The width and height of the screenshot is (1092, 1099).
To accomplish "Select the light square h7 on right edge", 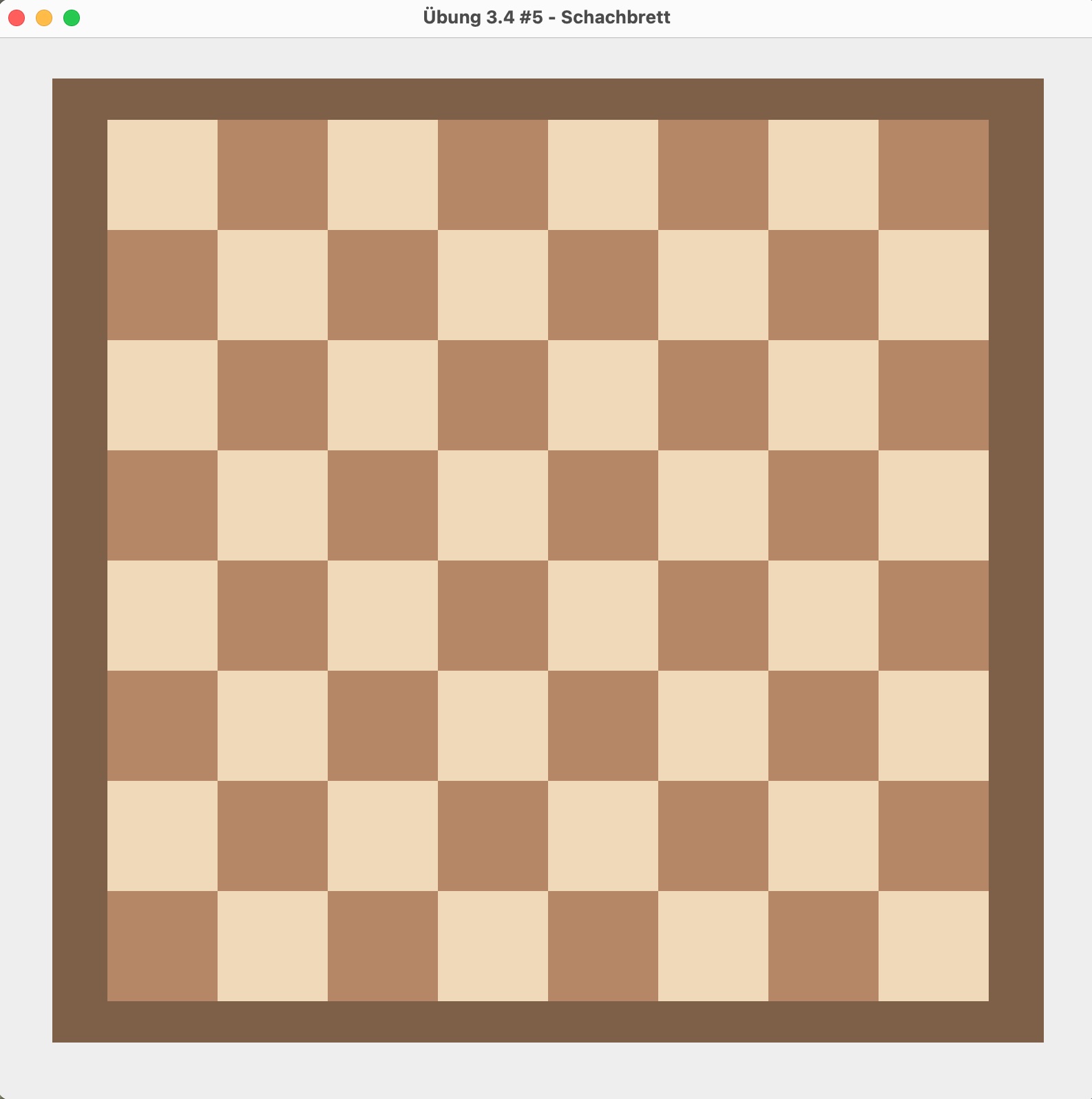I will tap(934, 285).
